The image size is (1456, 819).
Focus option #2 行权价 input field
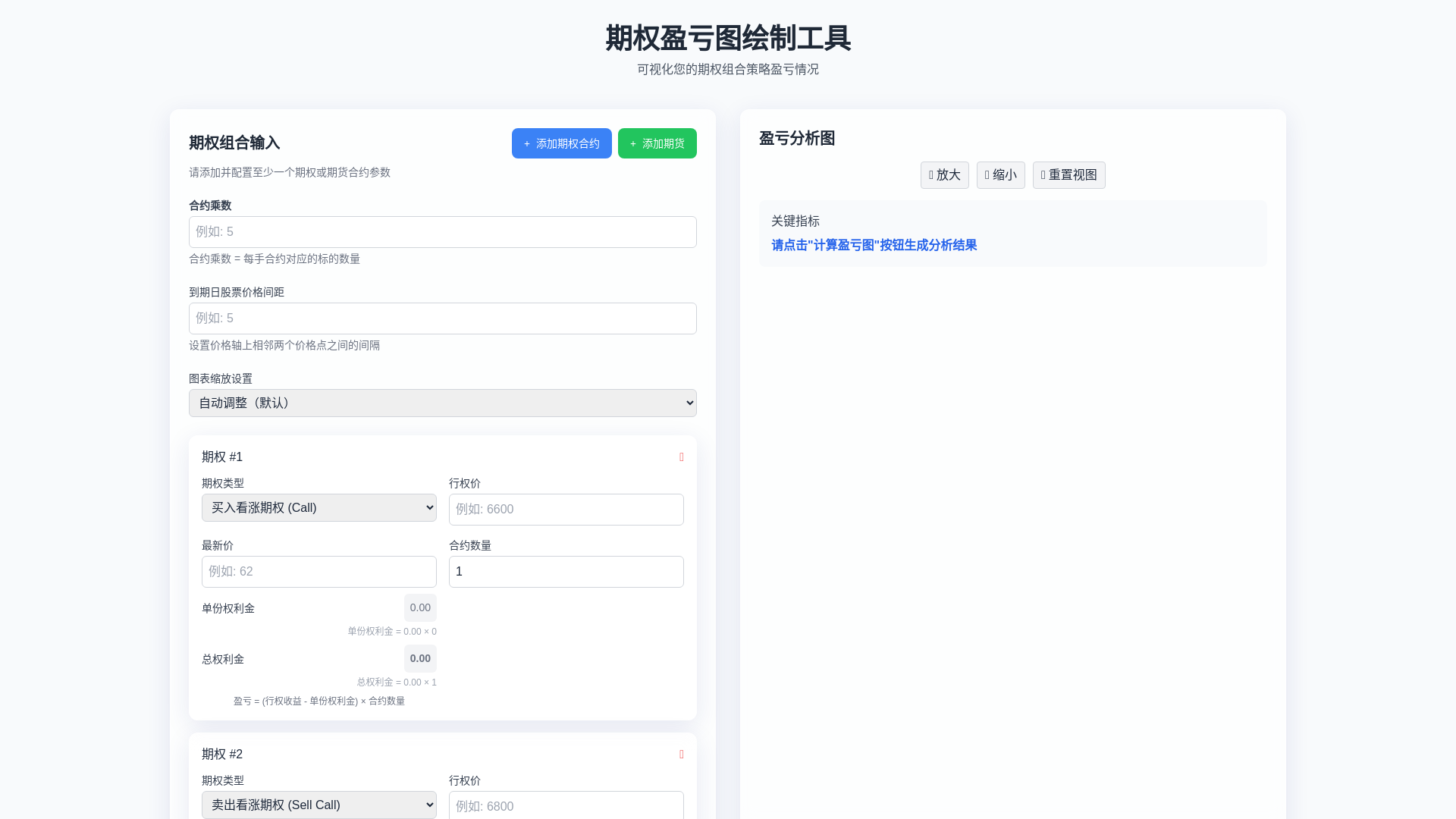566,805
